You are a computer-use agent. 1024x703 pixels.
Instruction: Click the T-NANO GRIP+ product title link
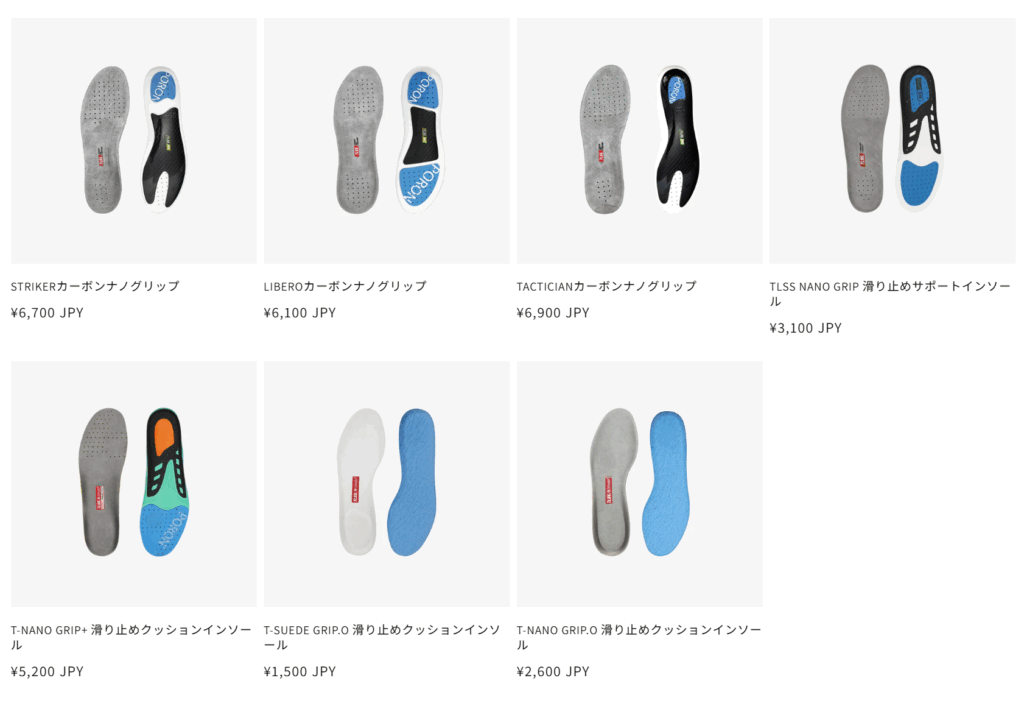pyautogui.click(x=131, y=637)
